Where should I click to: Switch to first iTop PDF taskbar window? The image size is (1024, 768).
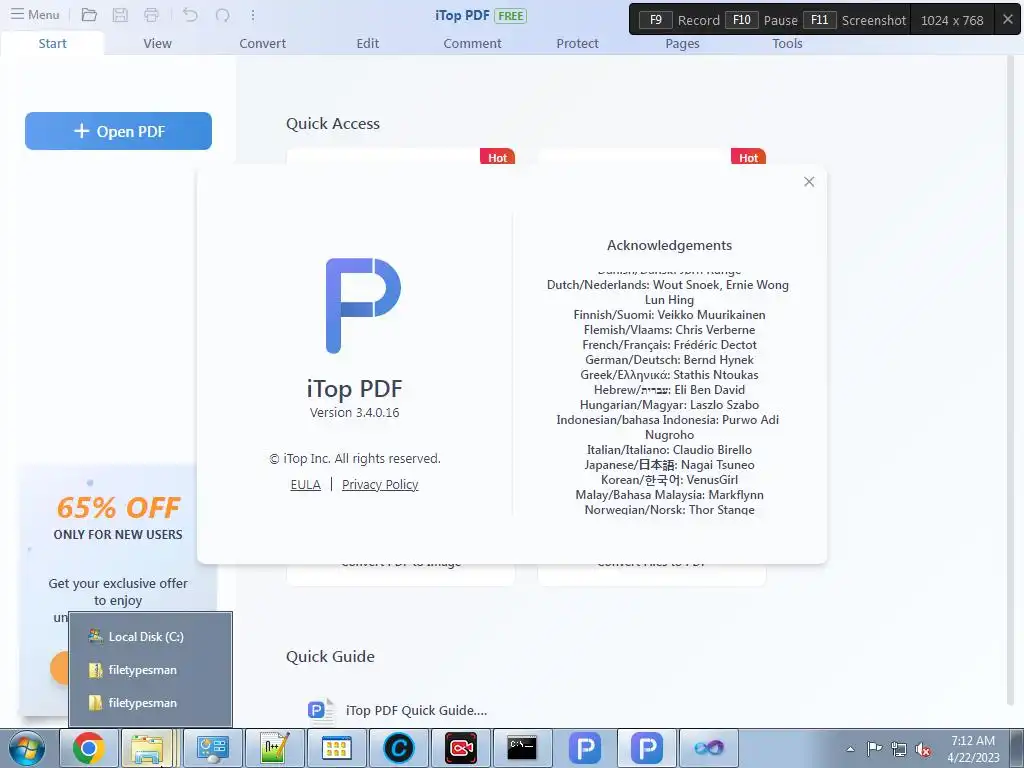(x=584, y=748)
